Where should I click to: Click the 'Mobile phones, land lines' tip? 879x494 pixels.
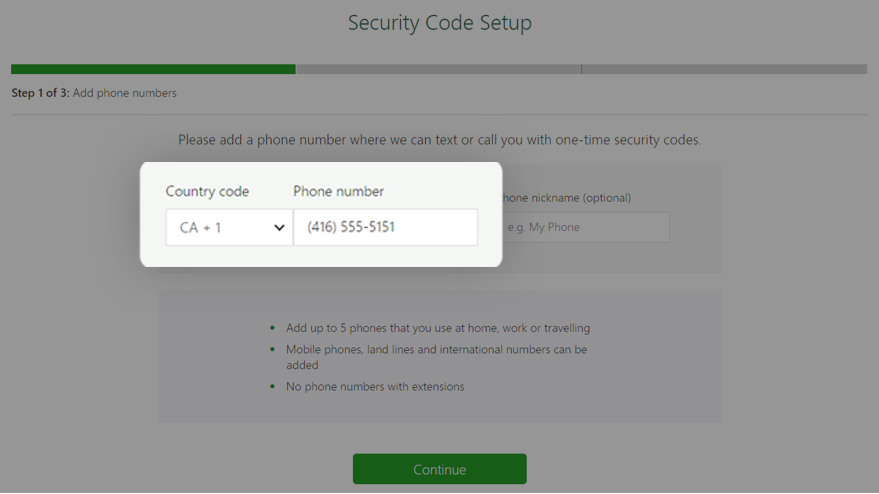pos(437,357)
